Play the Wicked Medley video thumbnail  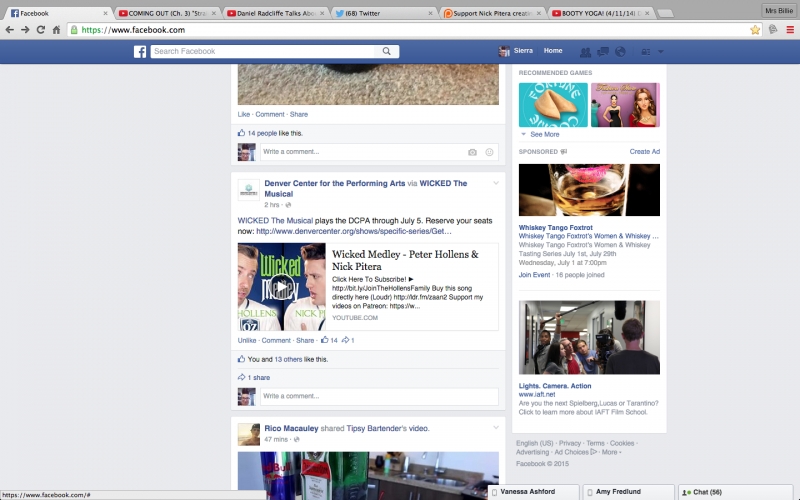point(282,287)
